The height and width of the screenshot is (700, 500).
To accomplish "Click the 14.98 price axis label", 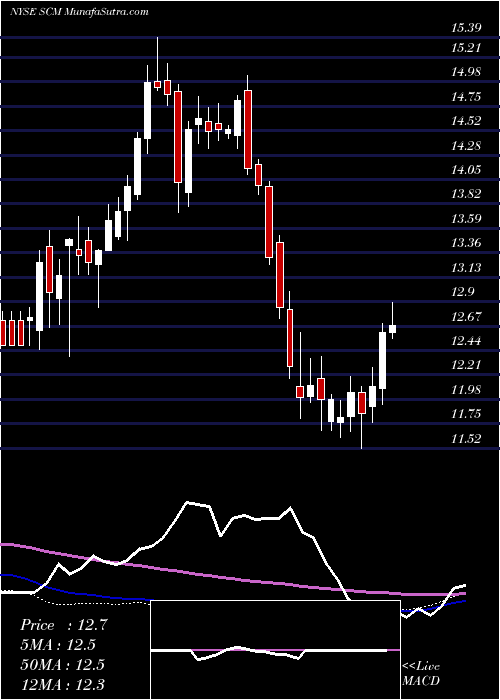I will [x=466, y=72].
